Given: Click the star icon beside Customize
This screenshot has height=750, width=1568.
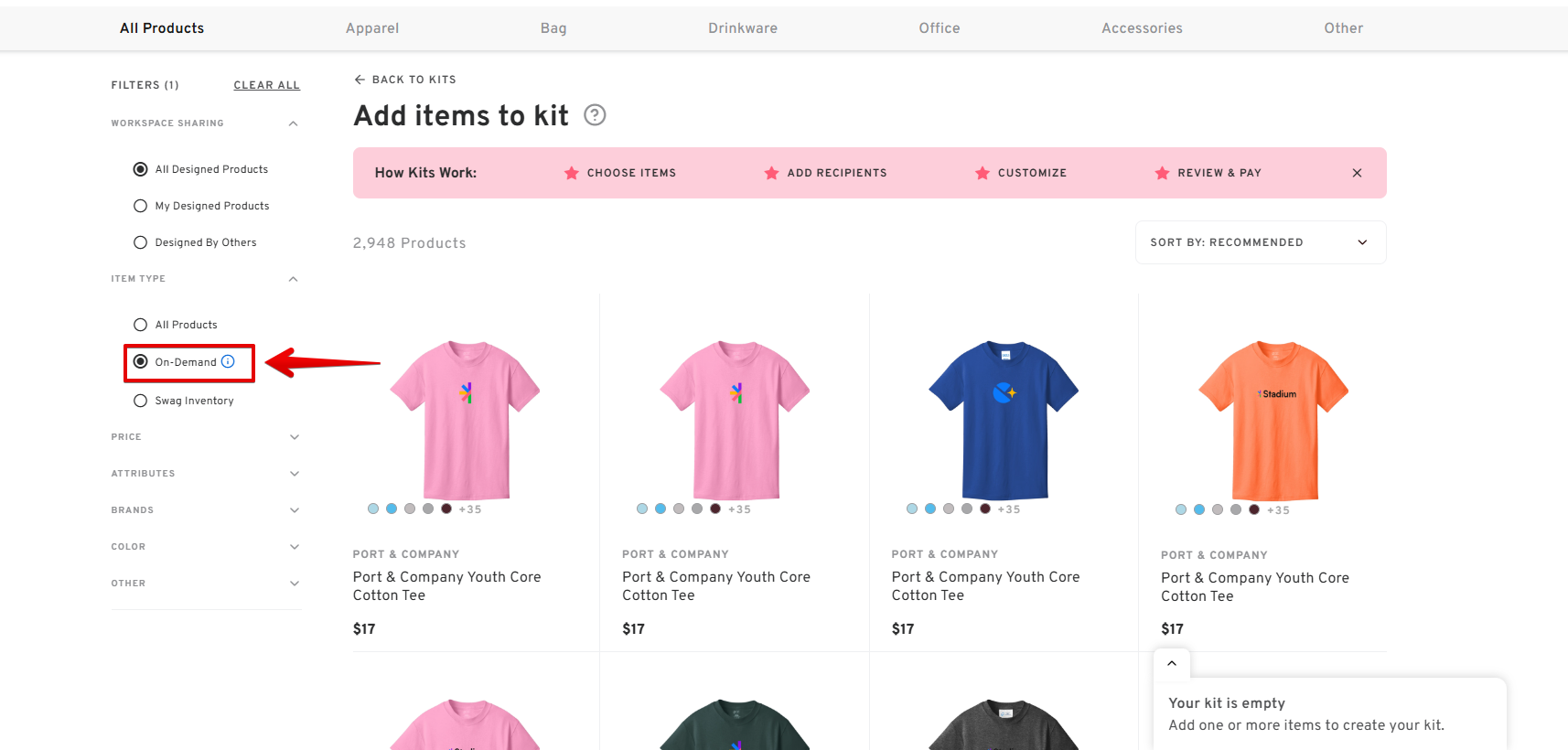Looking at the screenshot, I should [x=983, y=173].
